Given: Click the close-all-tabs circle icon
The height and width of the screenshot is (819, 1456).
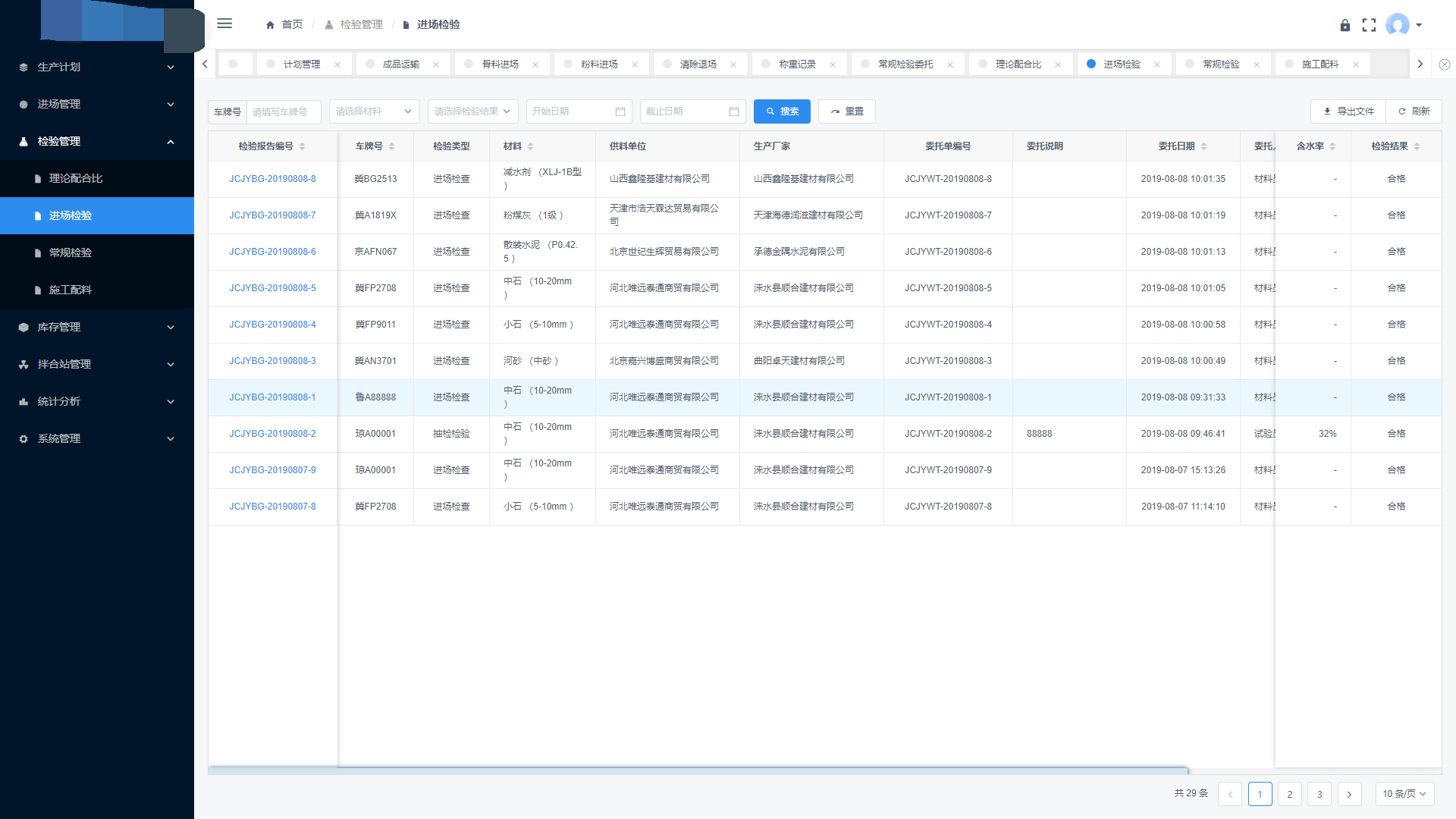Looking at the screenshot, I should (x=1445, y=64).
